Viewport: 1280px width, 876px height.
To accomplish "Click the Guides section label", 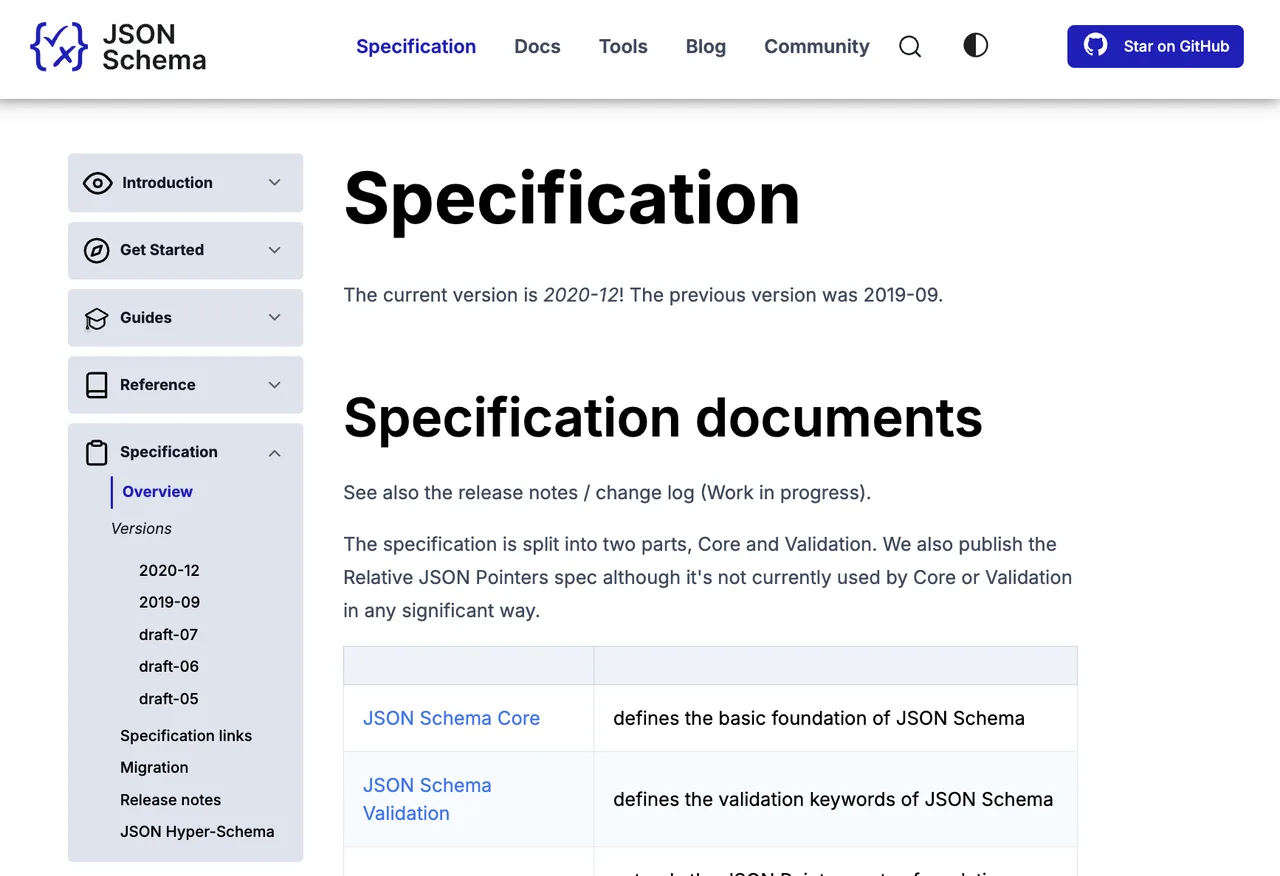I will [146, 318].
